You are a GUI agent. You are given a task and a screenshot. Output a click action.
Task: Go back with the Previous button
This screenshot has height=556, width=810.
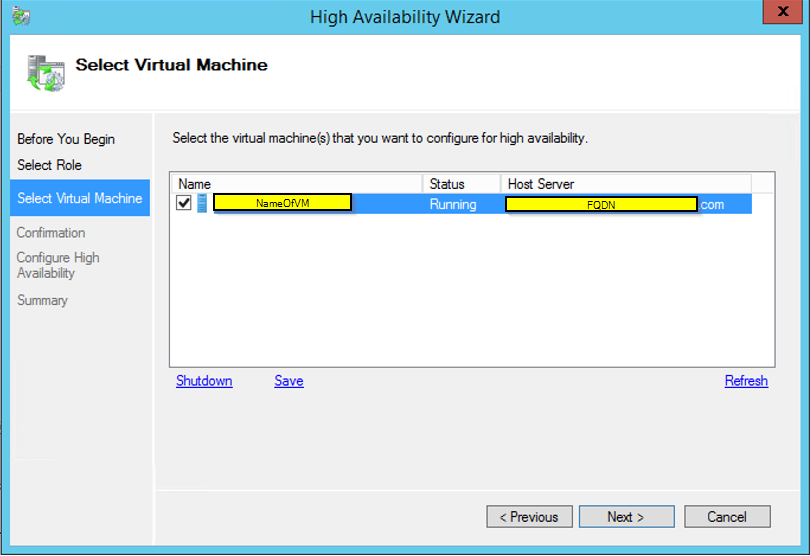(x=530, y=517)
